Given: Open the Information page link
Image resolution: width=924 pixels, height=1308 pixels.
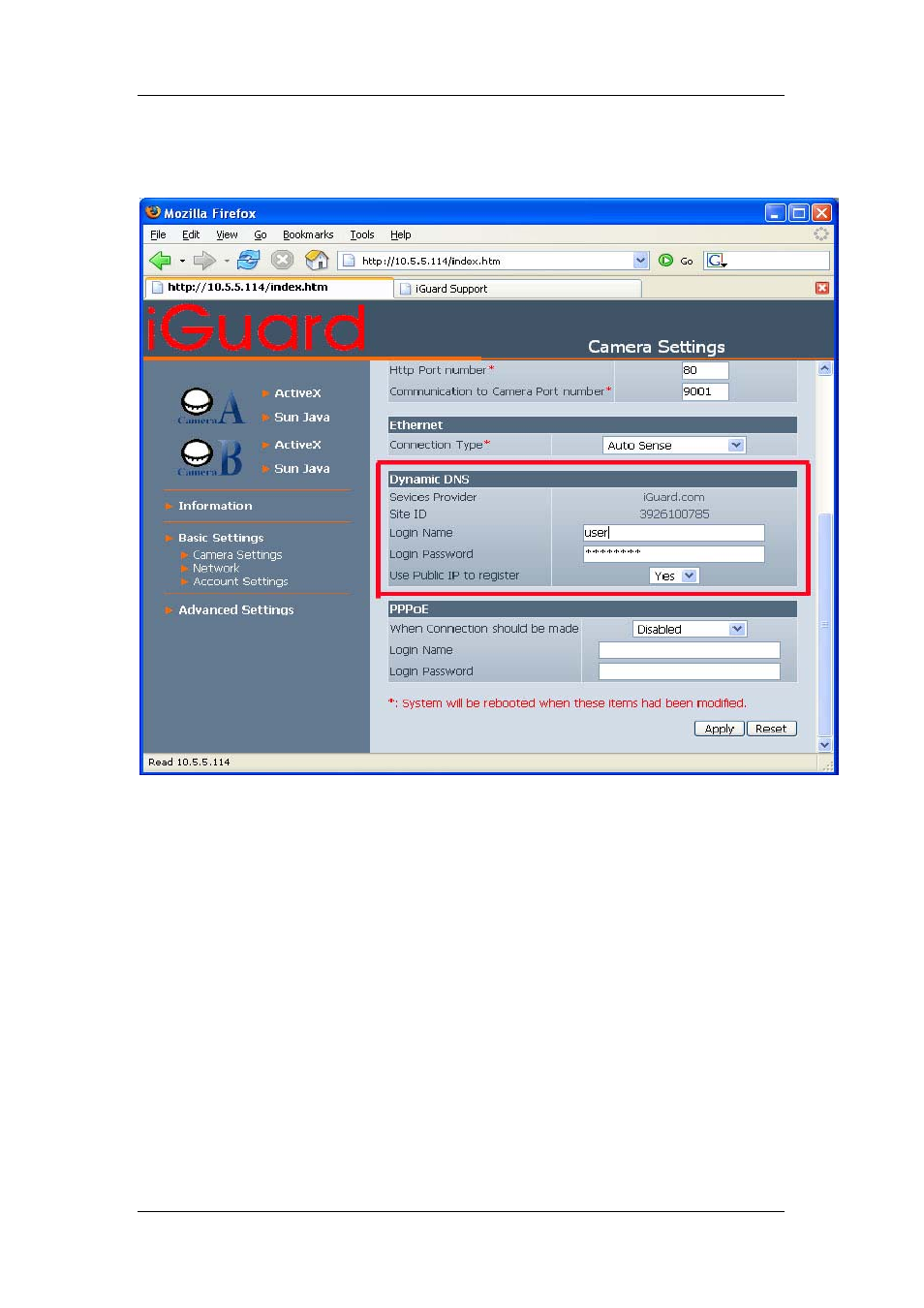Looking at the screenshot, I should coord(215,506).
